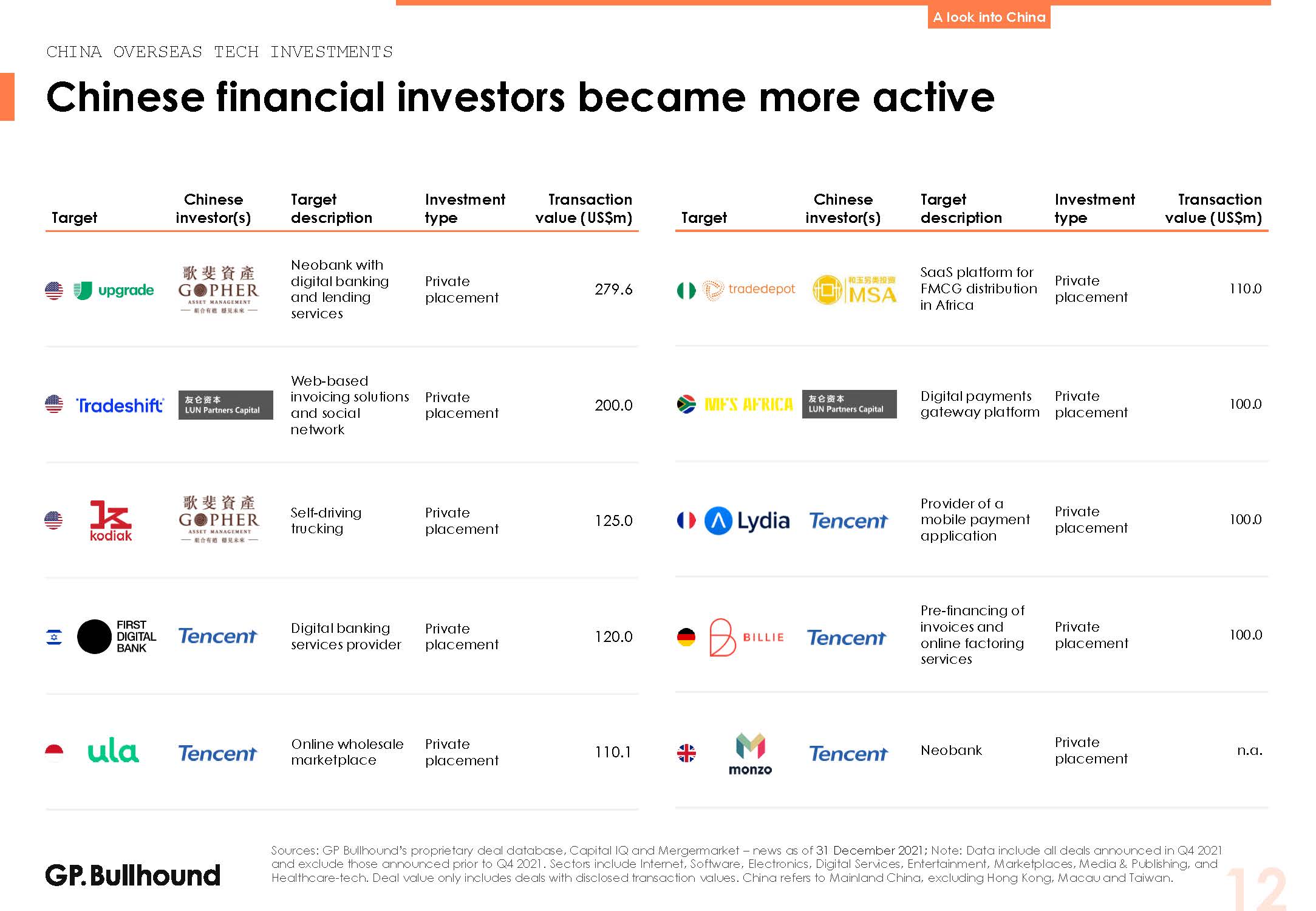Click the green upgrade logo
This screenshot has height=911, width=1316.
tap(114, 290)
